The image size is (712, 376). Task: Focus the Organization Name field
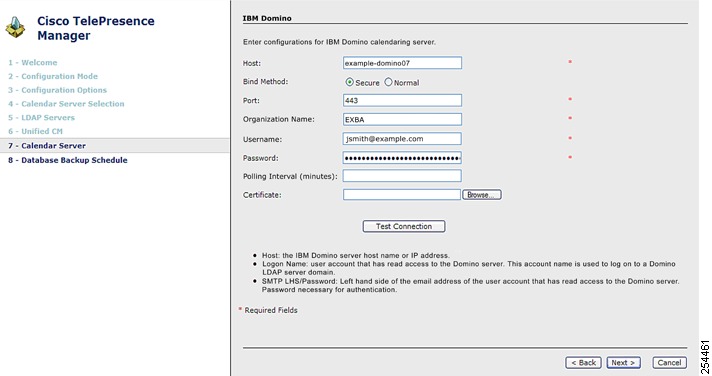pyautogui.click(x=402, y=119)
